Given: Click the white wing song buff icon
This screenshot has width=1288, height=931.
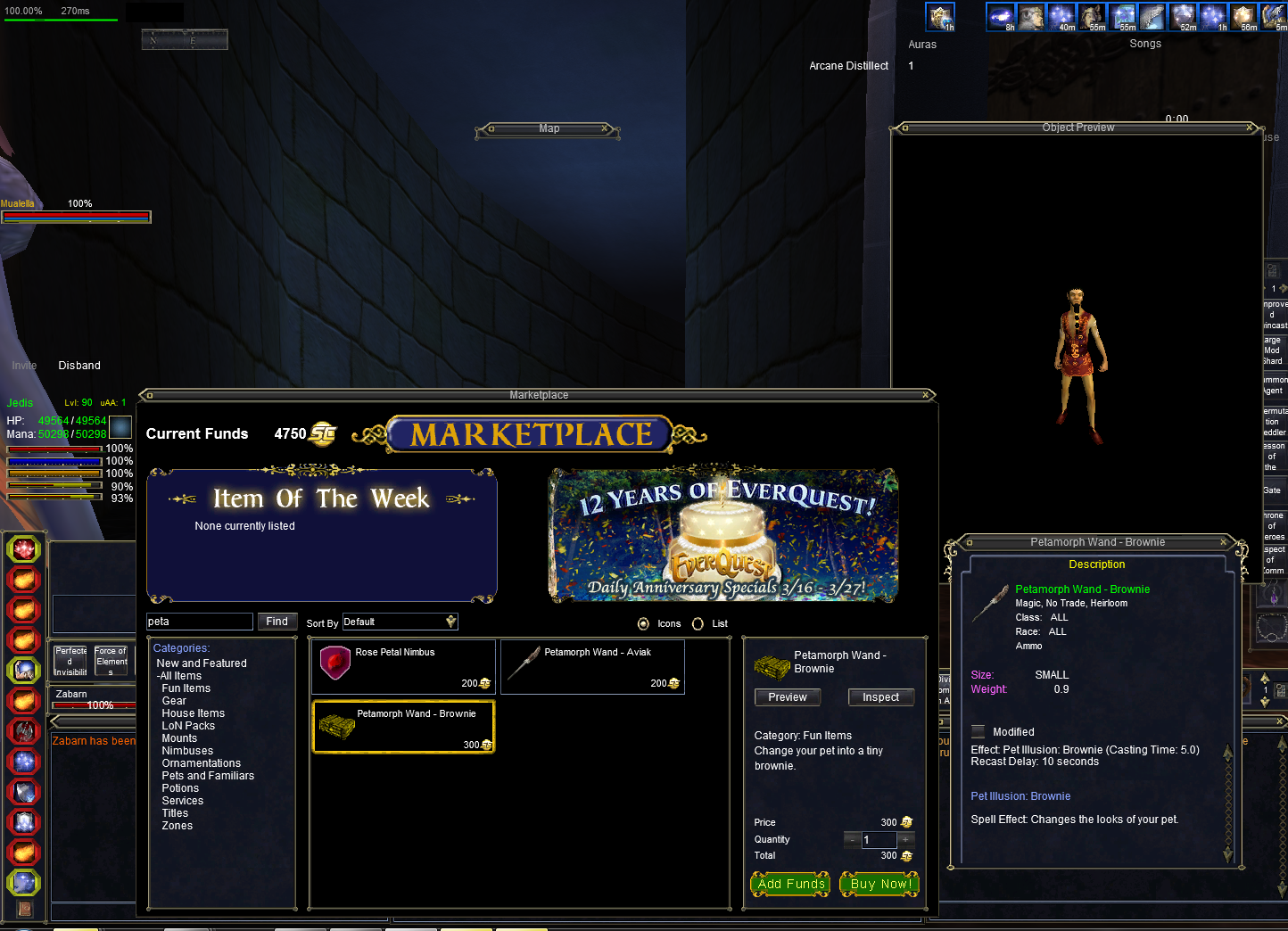Looking at the screenshot, I should pos(1152,17).
